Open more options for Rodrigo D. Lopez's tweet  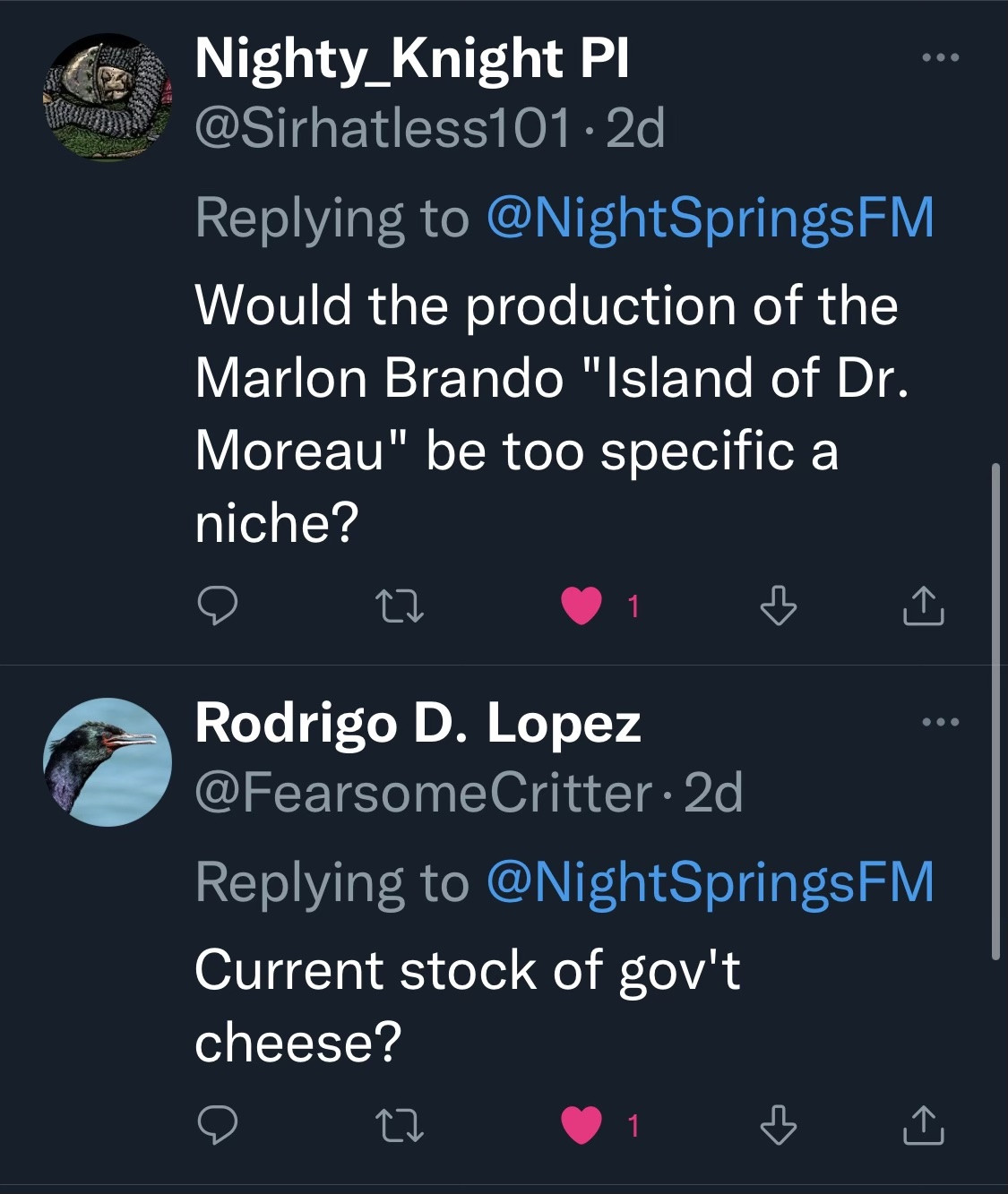tap(941, 721)
